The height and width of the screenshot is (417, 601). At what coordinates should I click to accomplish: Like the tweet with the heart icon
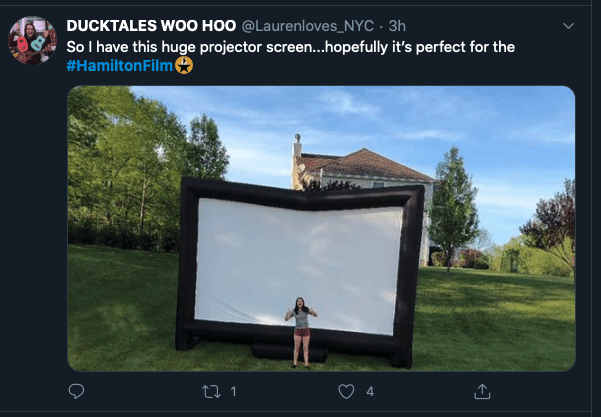click(346, 392)
